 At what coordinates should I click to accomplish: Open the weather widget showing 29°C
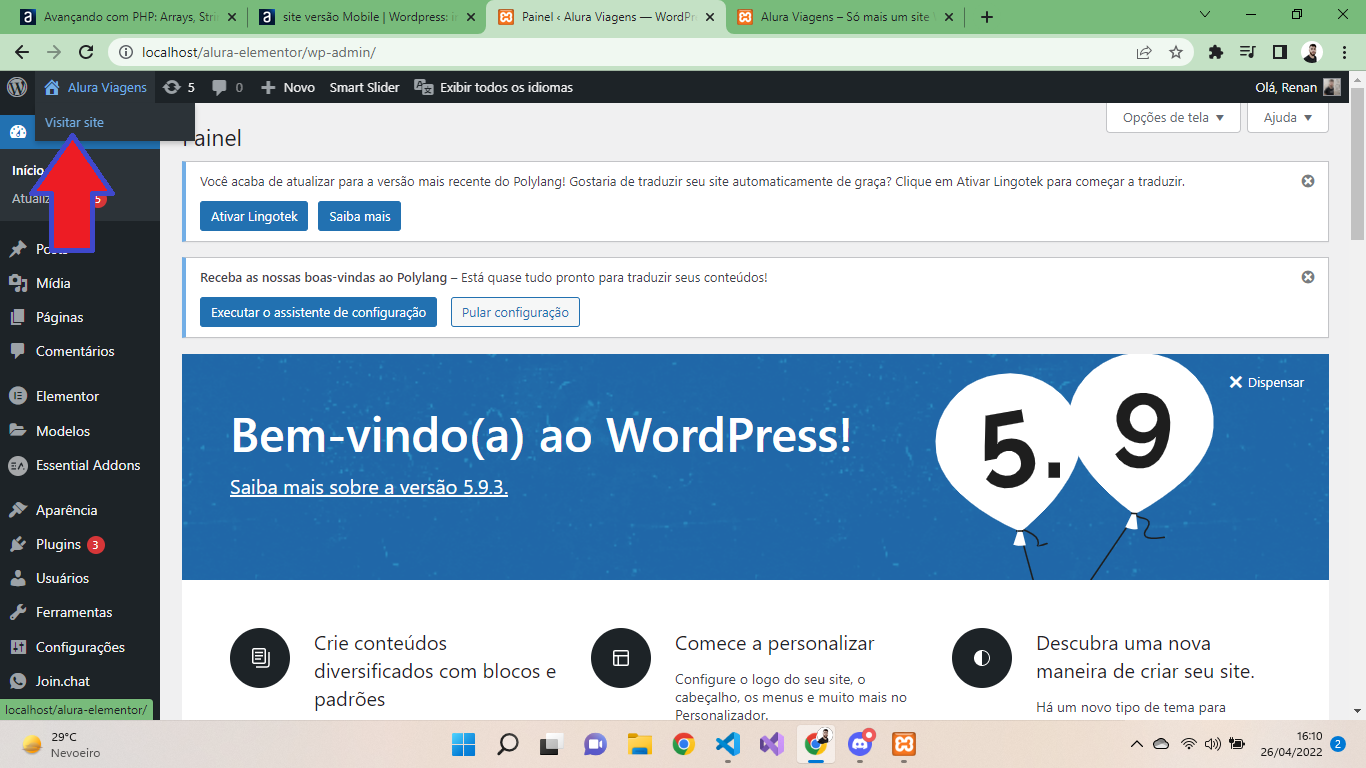coord(62,744)
